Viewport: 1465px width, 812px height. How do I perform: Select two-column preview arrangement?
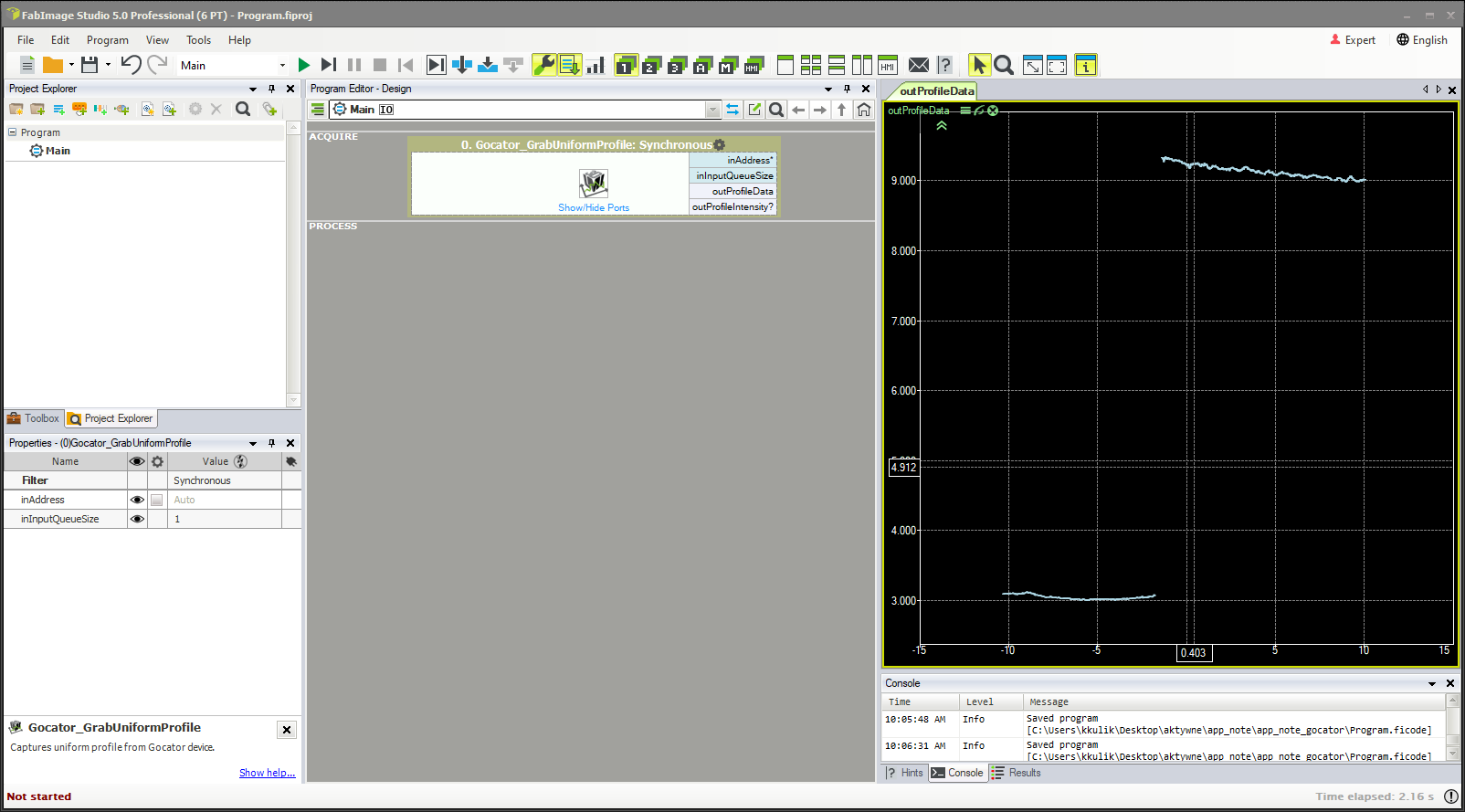point(862,65)
